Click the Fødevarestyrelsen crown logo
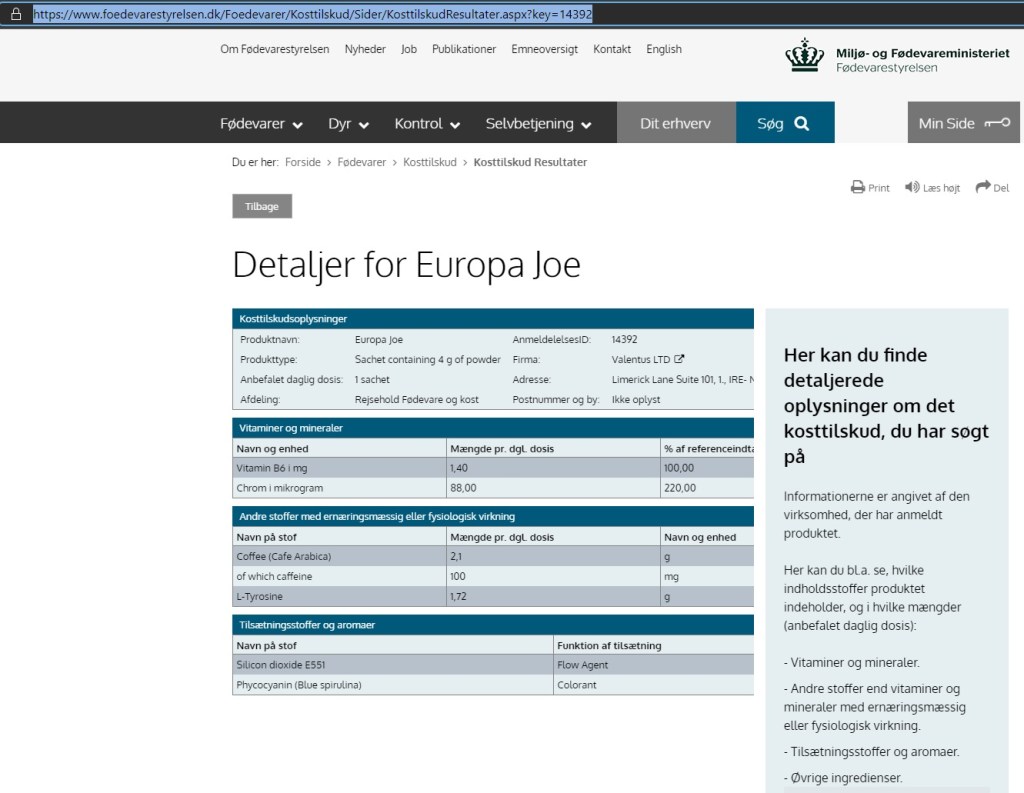The image size is (1024, 793). (x=804, y=56)
